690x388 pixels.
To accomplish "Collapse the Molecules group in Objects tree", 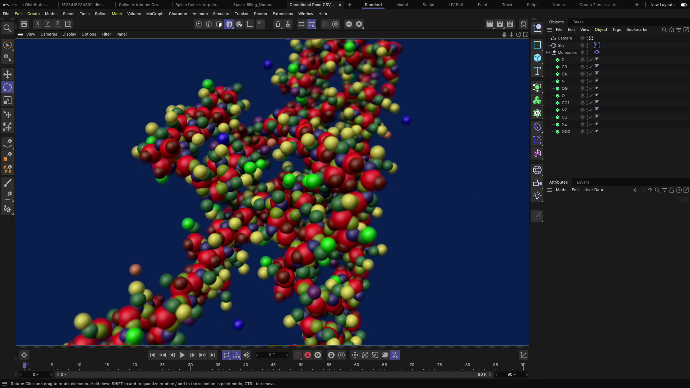I will (548, 52).
